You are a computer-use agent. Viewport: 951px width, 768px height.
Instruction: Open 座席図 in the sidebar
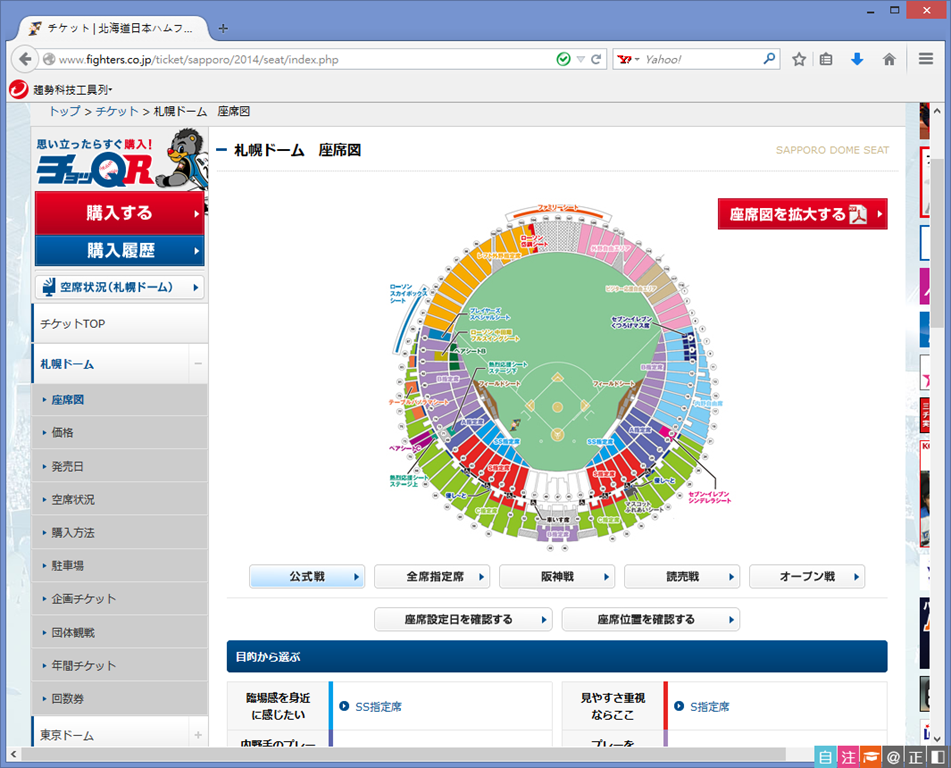pyautogui.click(x=119, y=400)
